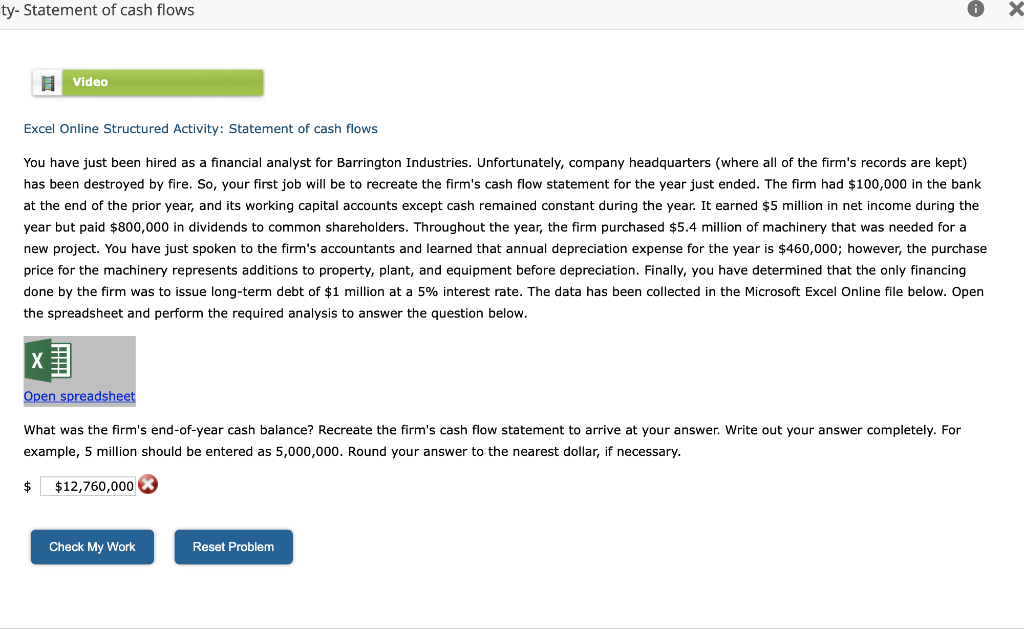Click the dollar sign next to the answer field

27,485
